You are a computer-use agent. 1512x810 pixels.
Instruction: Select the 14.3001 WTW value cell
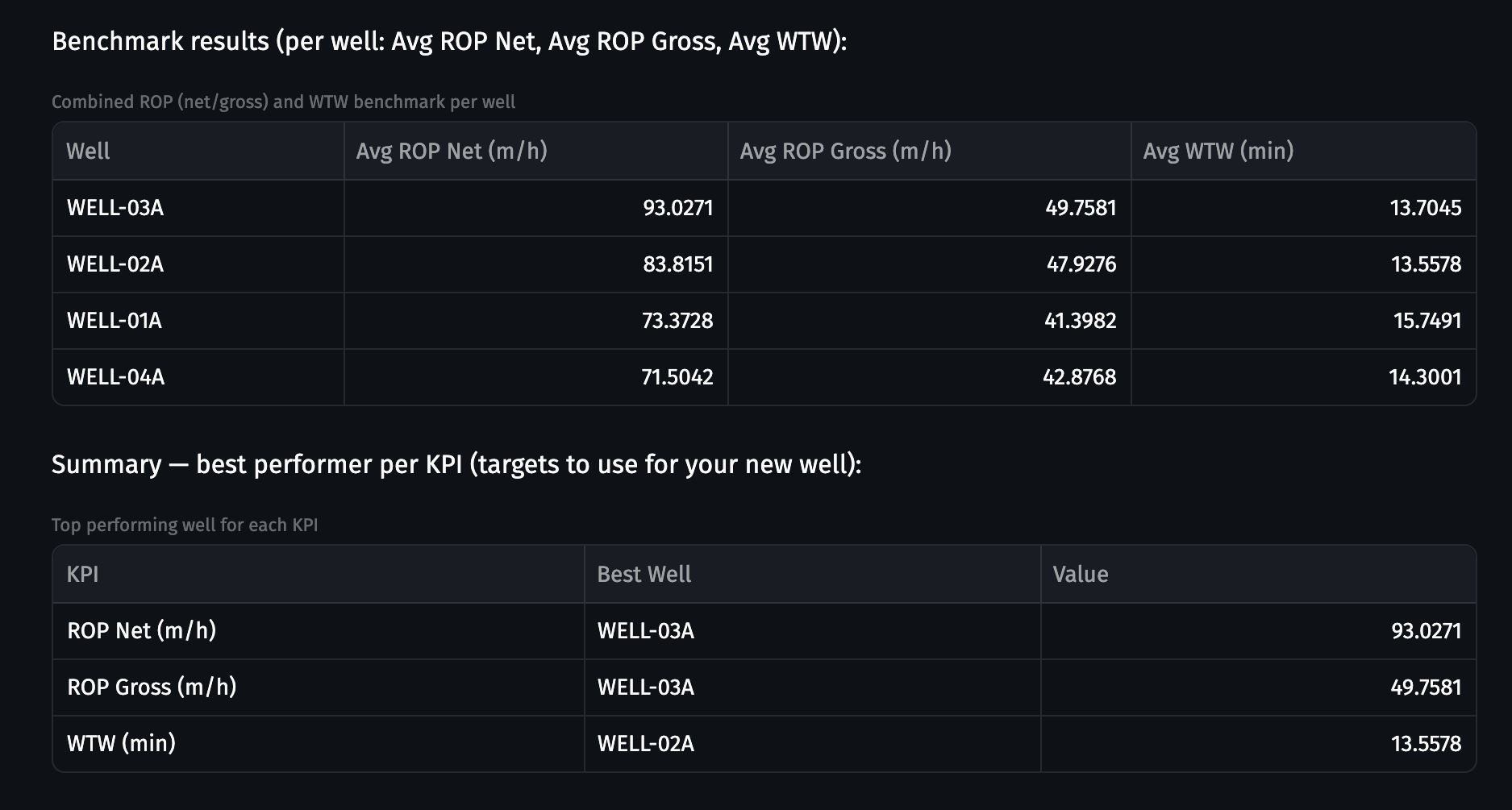[1424, 377]
